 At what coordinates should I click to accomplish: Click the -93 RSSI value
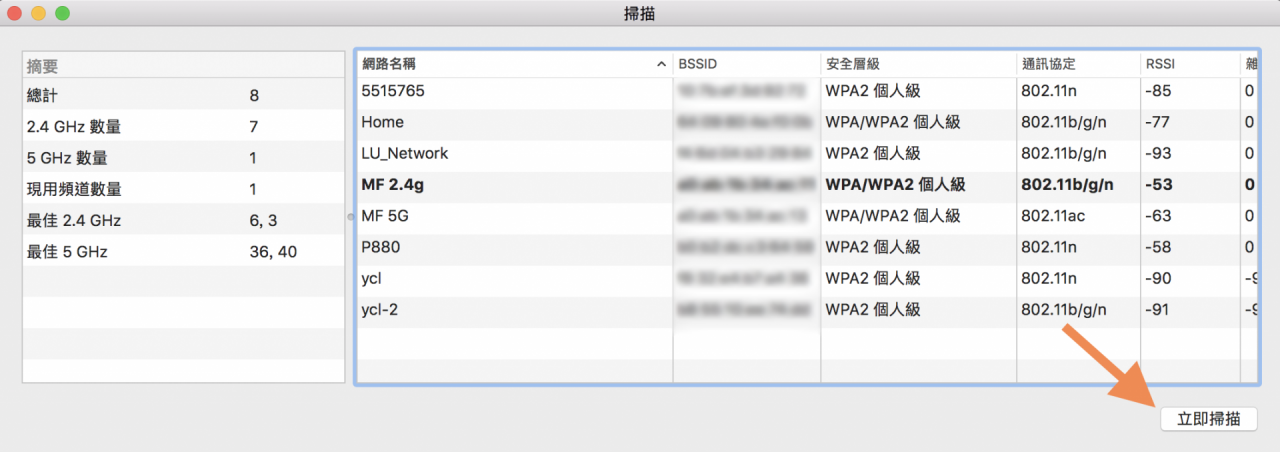tap(1158, 153)
